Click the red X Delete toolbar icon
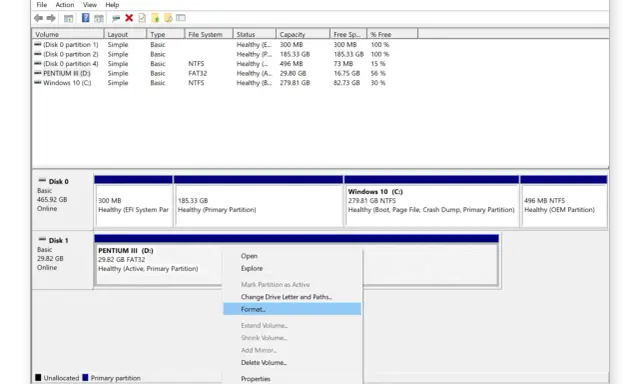Viewport: 640px width, 384px height. (129, 18)
